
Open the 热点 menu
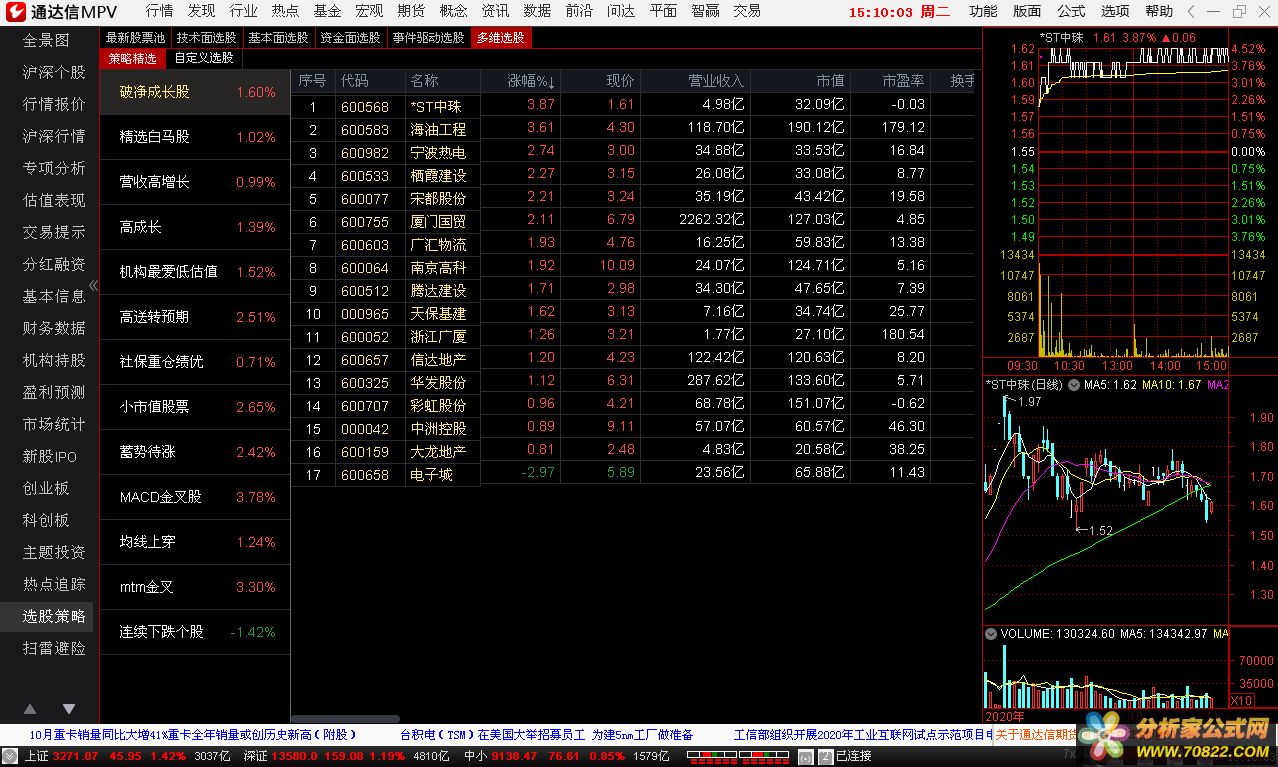tap(285, 11)
